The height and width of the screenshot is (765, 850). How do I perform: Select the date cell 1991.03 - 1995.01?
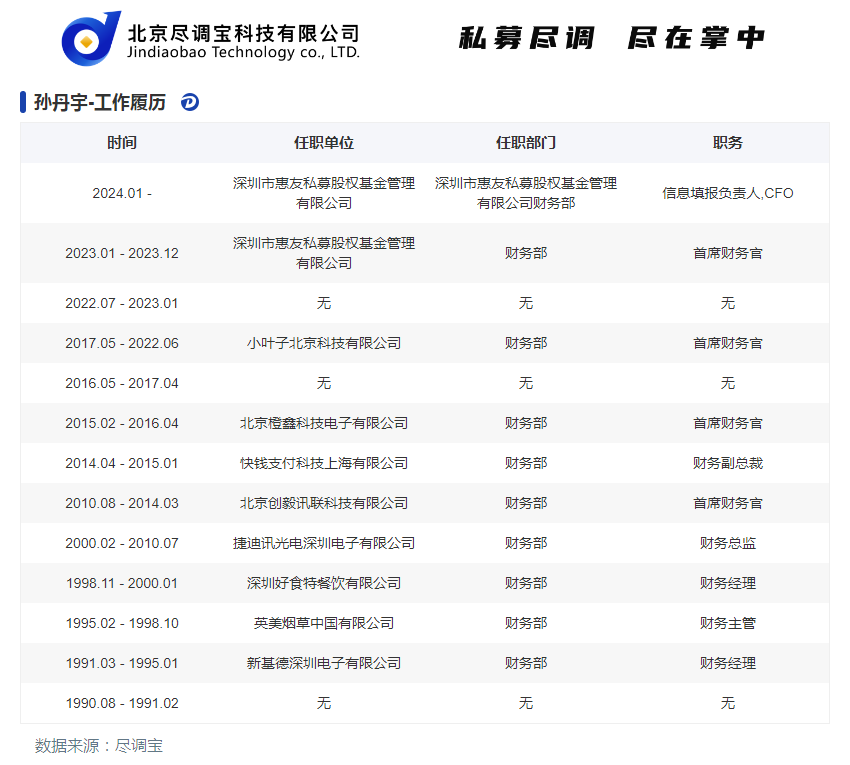pos(122,664)
